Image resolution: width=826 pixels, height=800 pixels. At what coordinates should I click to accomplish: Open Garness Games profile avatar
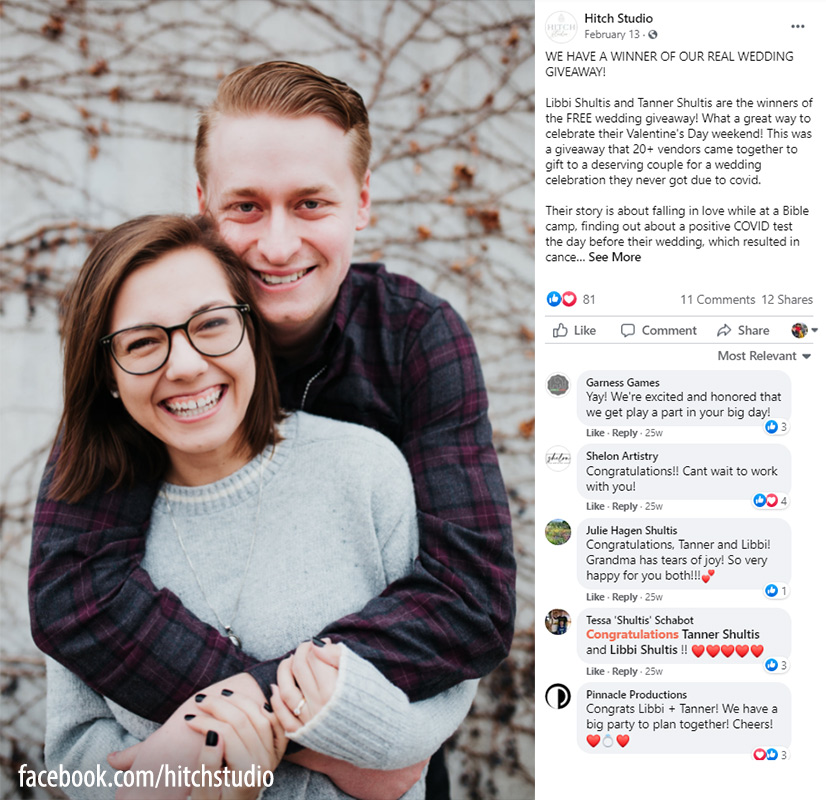(558, 384)
